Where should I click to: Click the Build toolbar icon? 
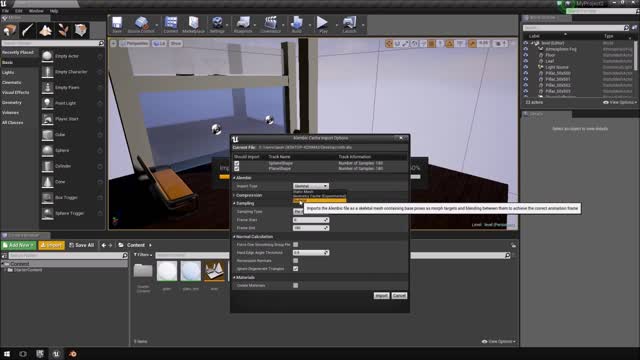pyautogui.click(x=297, y=24)
